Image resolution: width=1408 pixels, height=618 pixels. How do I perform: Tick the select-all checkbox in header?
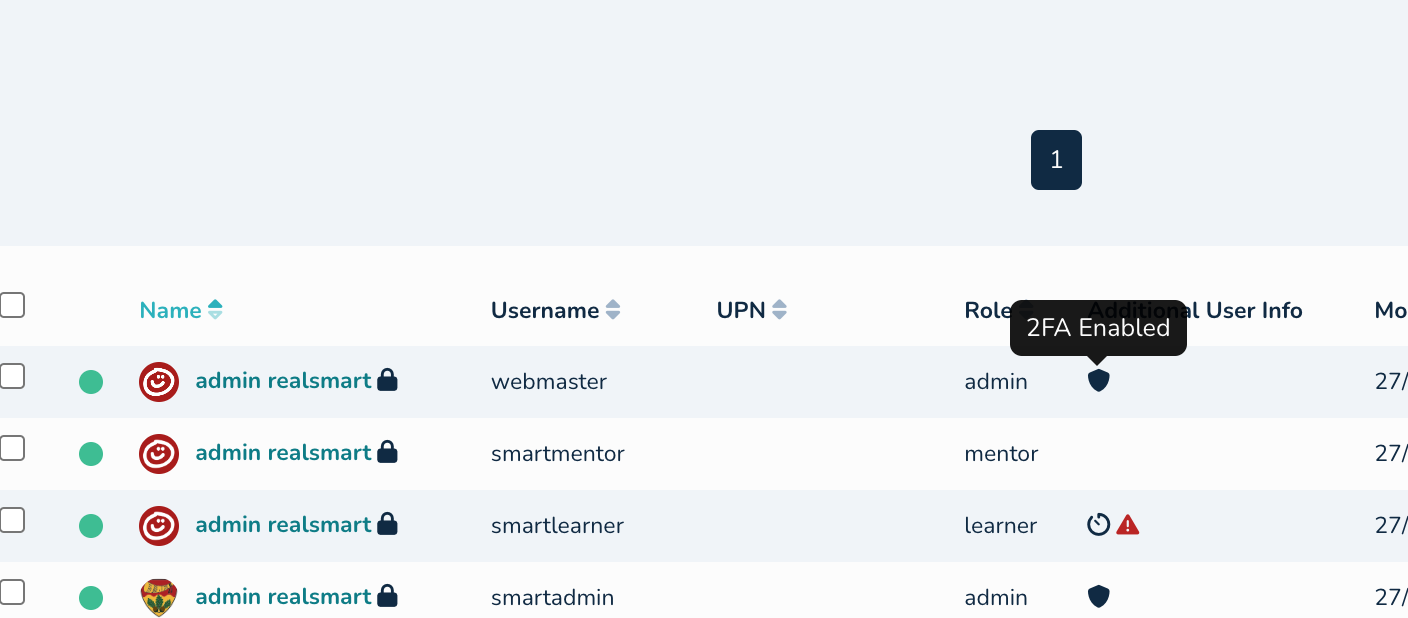(x=12, y=305)
